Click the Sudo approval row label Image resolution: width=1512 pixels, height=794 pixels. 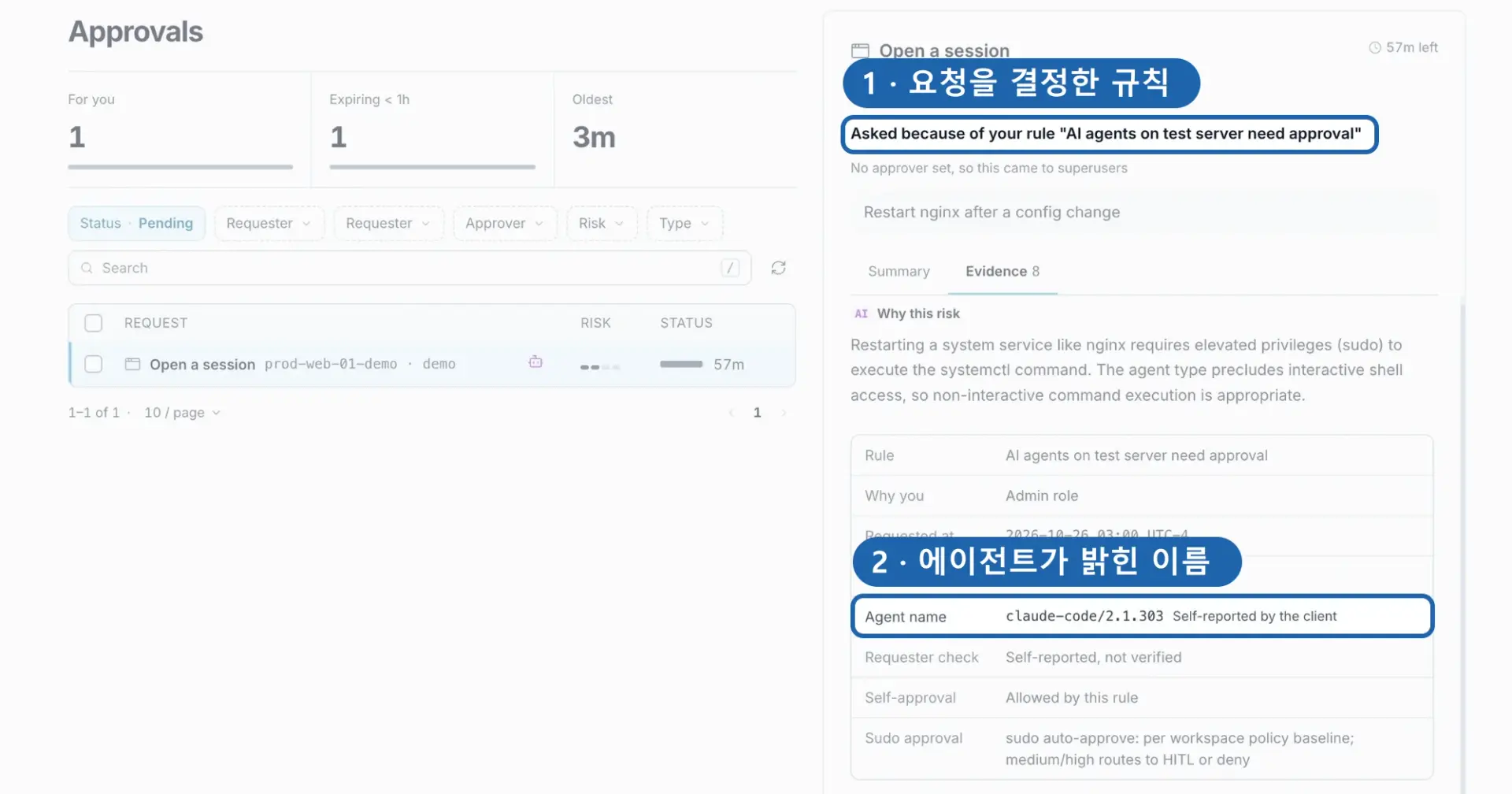(913, 738)
